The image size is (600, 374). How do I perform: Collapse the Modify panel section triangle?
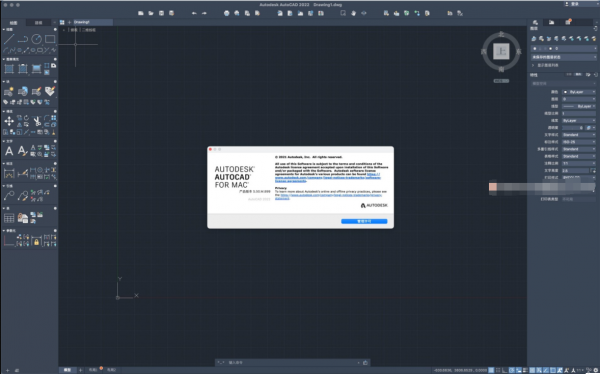(4, 111)
